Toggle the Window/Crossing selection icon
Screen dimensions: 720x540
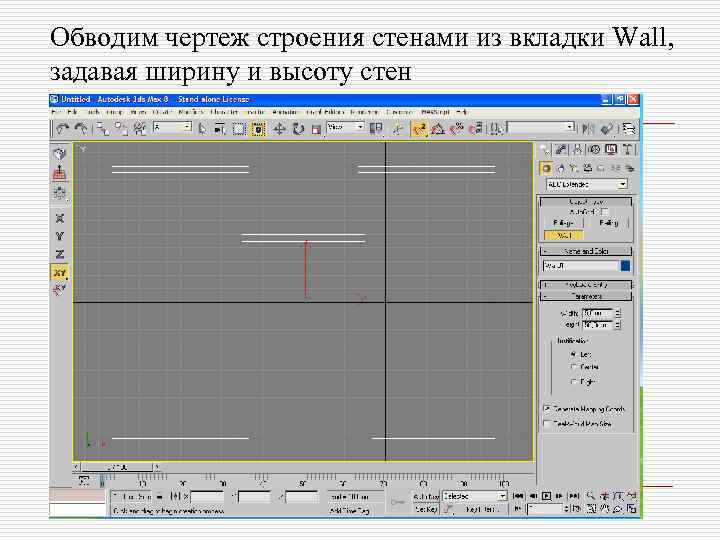click(258, 129)
